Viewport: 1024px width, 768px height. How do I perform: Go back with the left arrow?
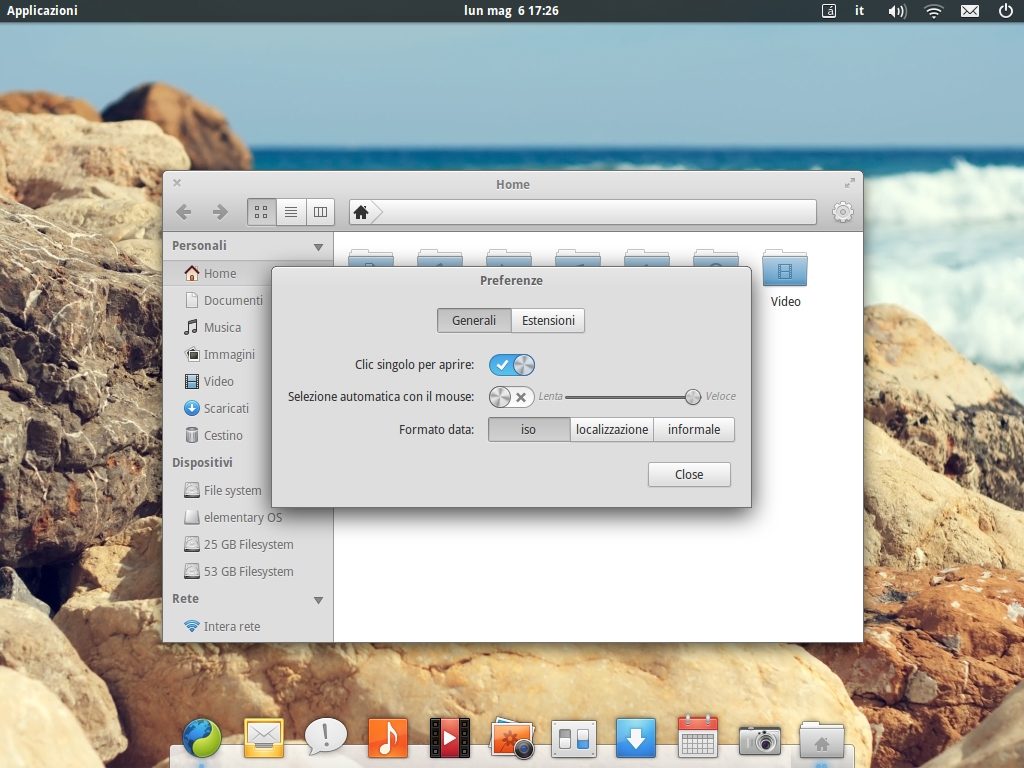184,212
